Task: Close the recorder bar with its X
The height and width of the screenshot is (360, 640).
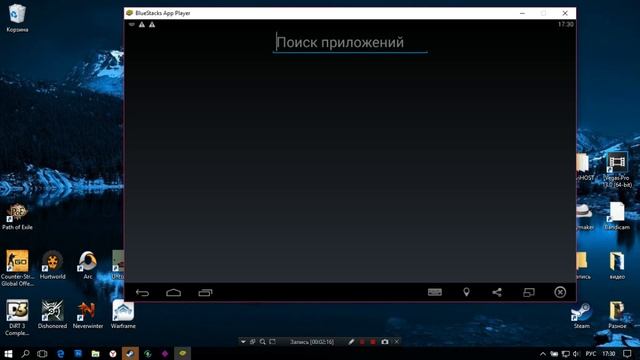Action: pyautogui.click(x=396, y=342)
